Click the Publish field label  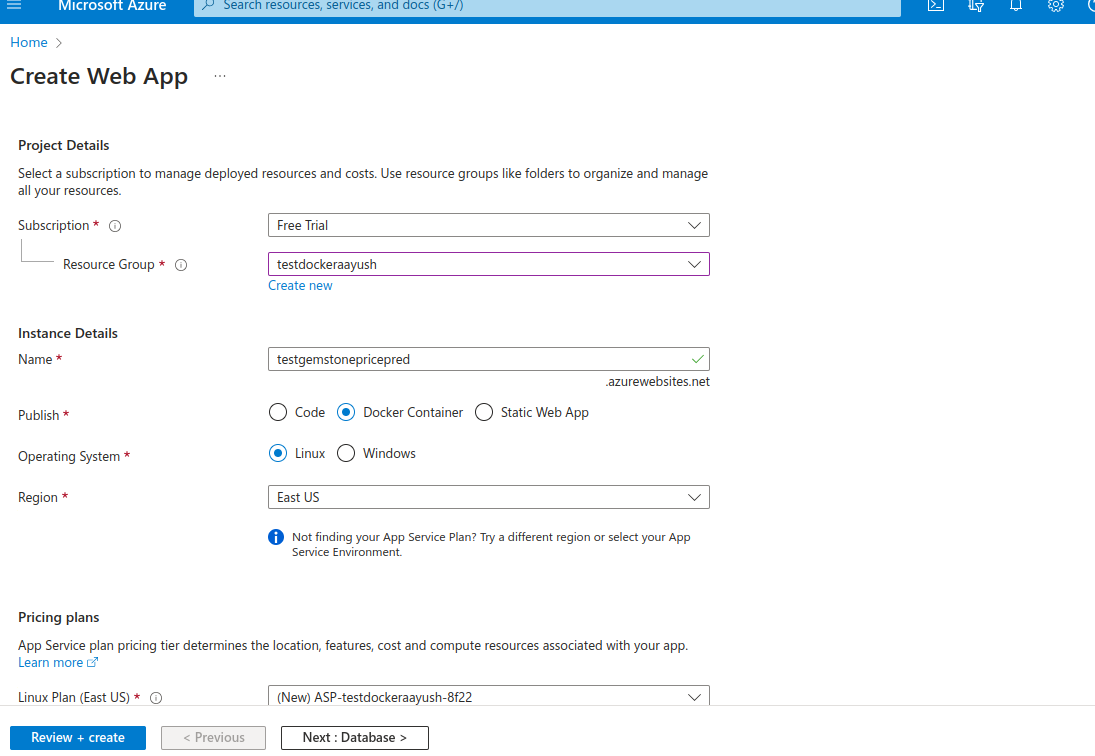click(x=38, y=415)
